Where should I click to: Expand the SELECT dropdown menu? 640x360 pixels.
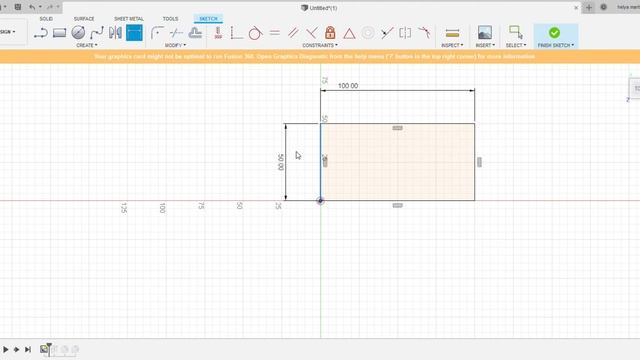[516, 45]
